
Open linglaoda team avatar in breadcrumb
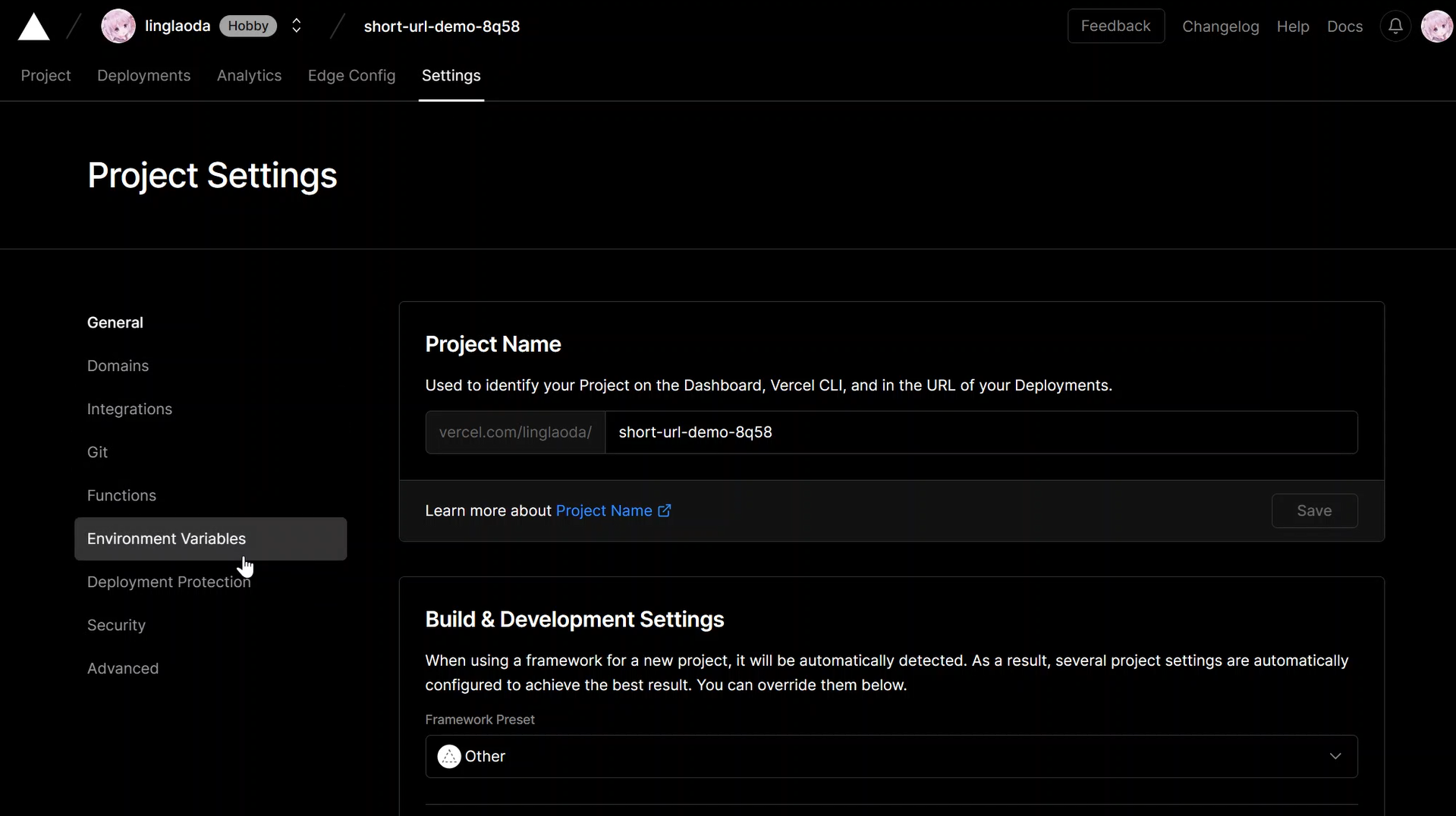[118, 27]
